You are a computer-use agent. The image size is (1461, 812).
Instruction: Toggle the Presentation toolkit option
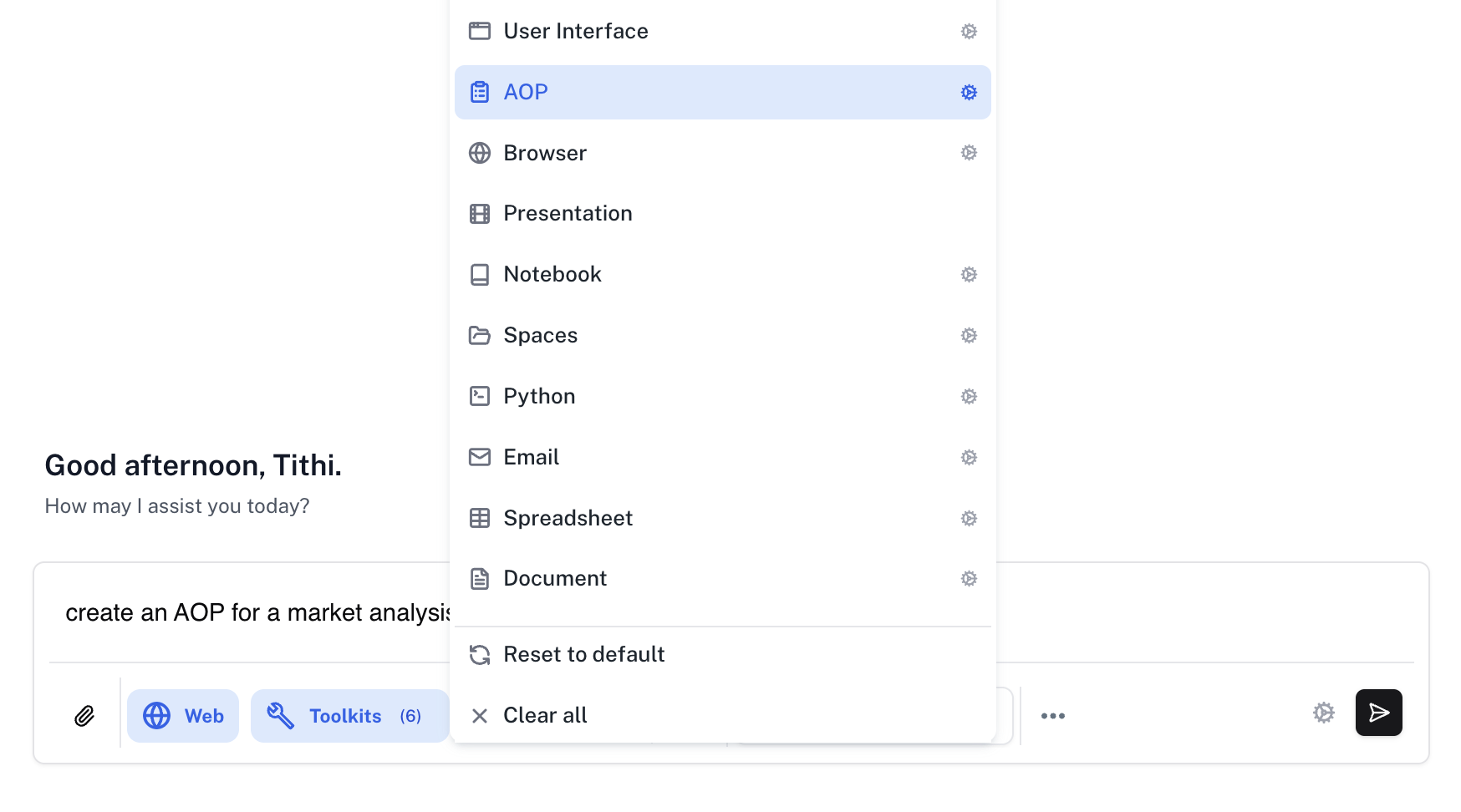tap(568, 214)
